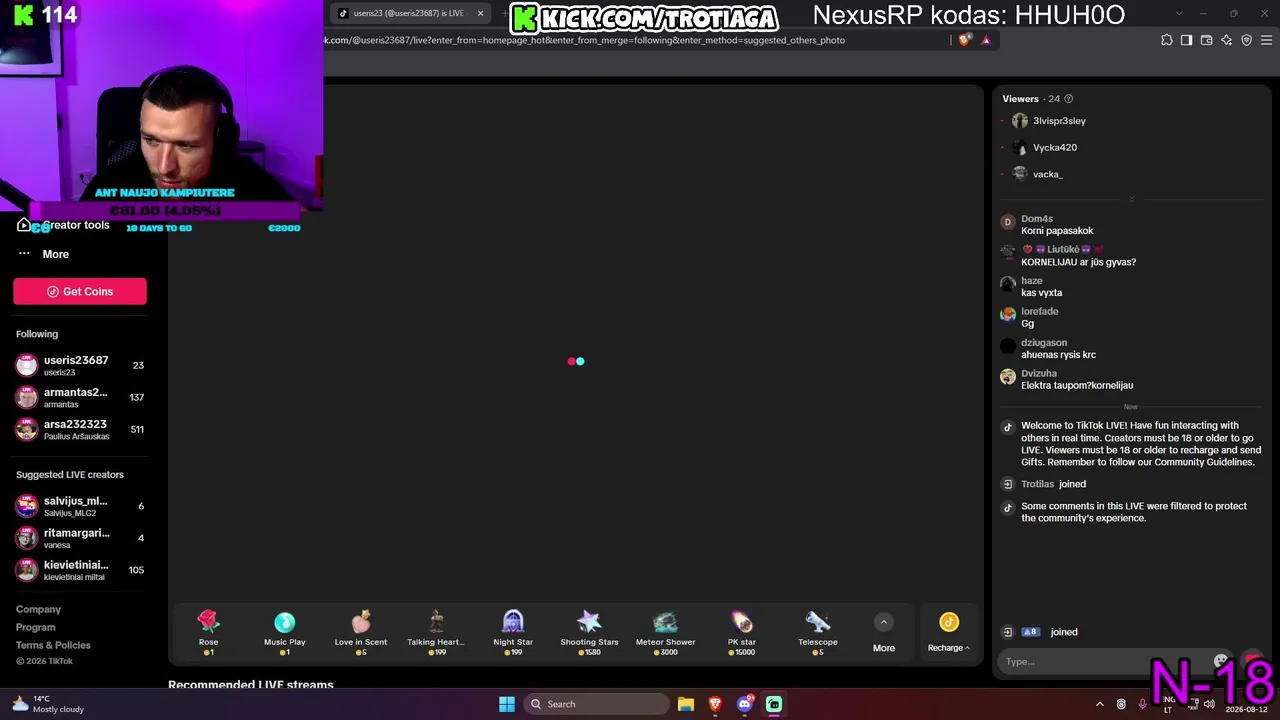The width and height of the screenshot is (1280, 720).
Task: Click the Trotilas joined username in chat
Action: (x=1038, y=484)
